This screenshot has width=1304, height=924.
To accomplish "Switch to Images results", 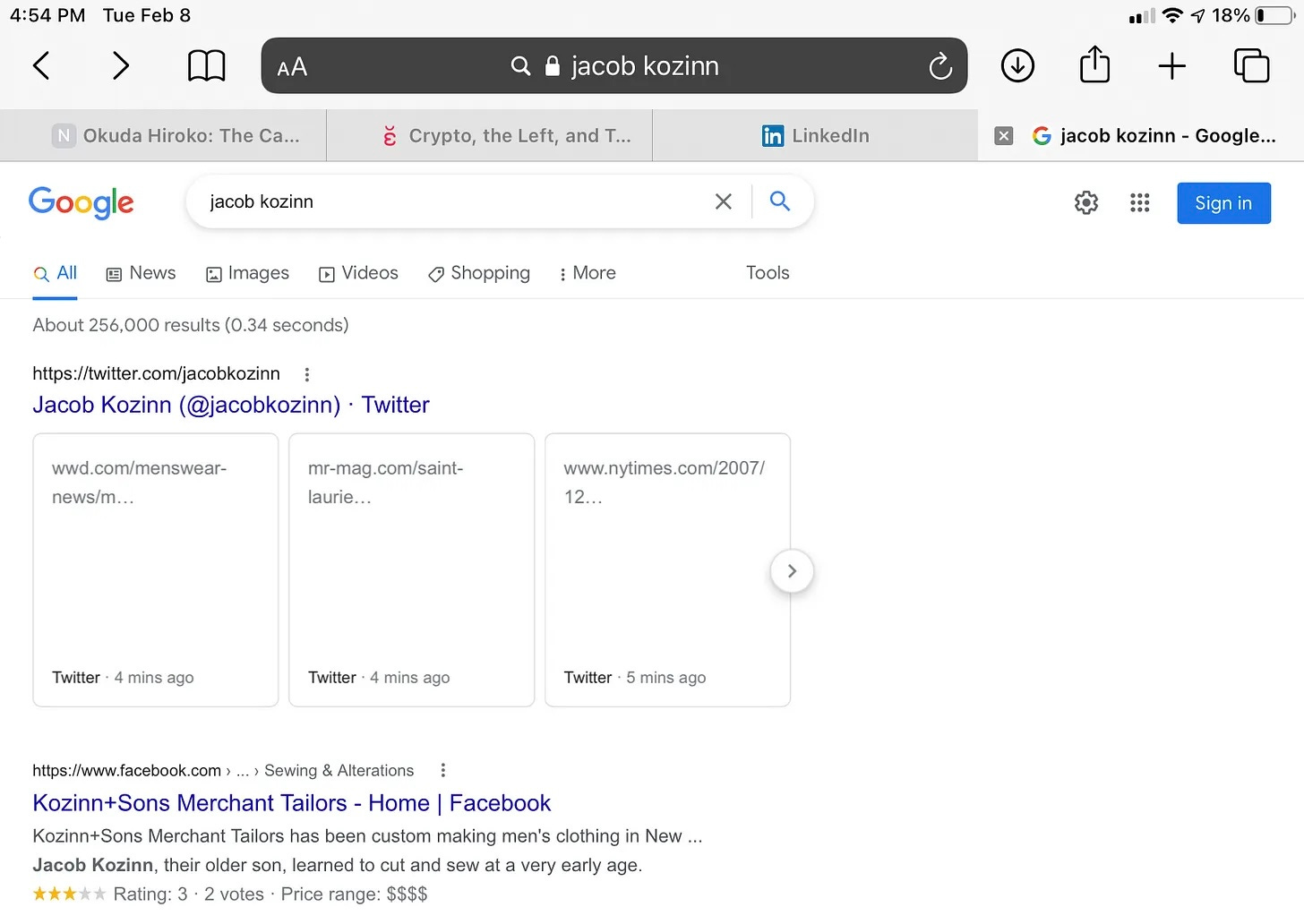I will [247, 273].
